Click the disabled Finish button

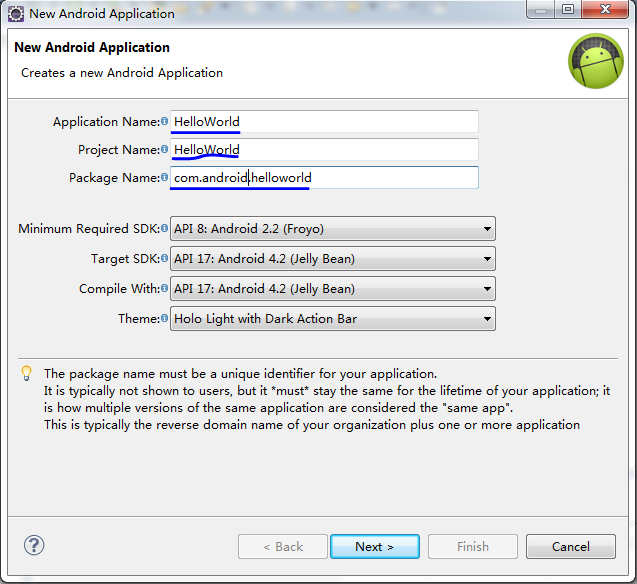coord(473,547)
